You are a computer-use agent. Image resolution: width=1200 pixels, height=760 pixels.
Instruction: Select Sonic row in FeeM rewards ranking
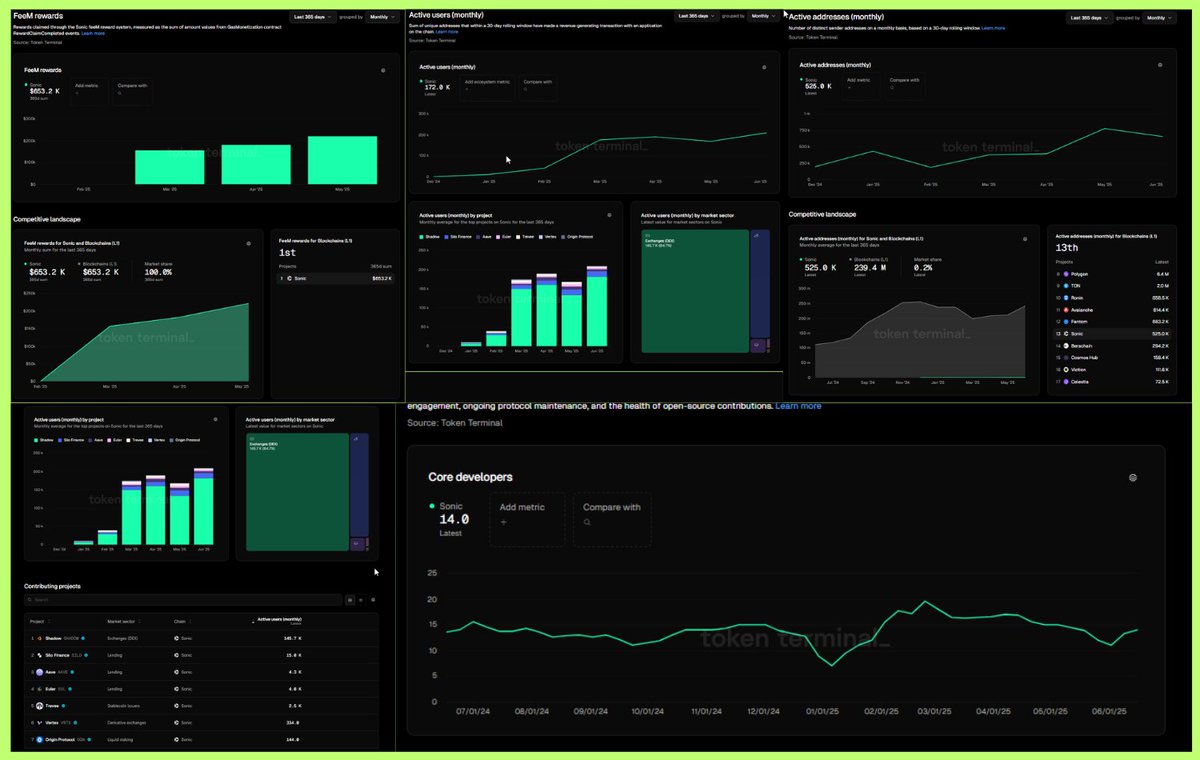(x=336, y=278)
